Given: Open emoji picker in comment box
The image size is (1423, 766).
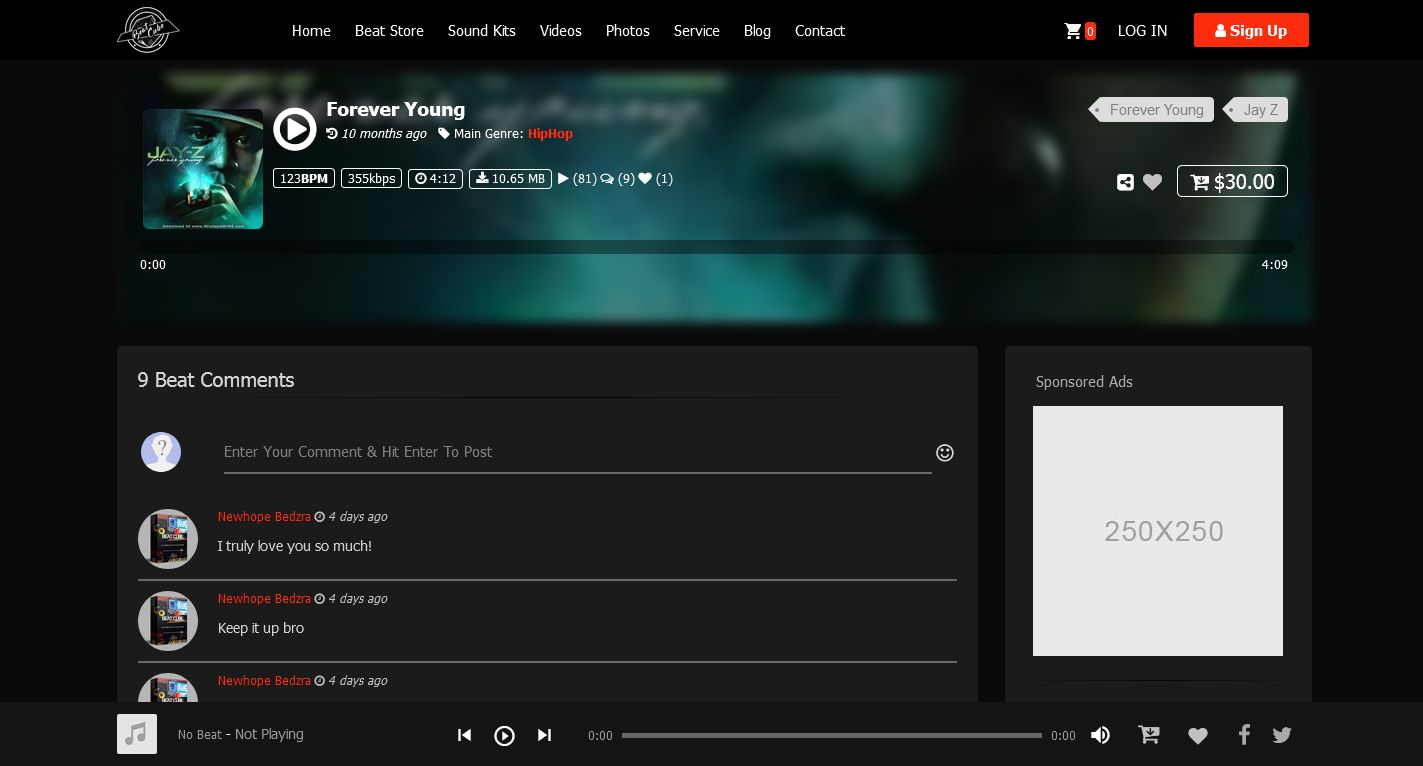Looking at the screenshot, I should pyautogui.click(x=944, y=453).
